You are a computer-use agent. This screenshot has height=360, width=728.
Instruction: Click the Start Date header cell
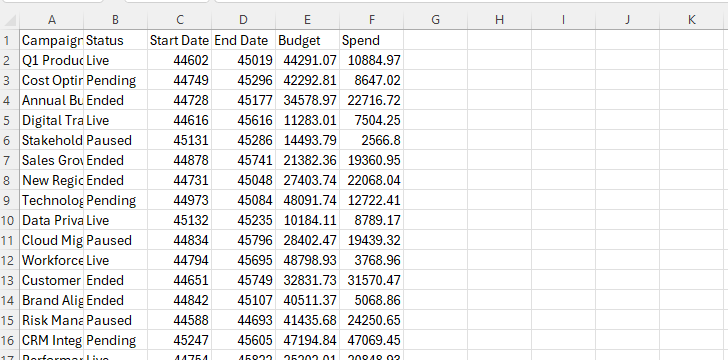pyautogui.click(x=179, y=40)
